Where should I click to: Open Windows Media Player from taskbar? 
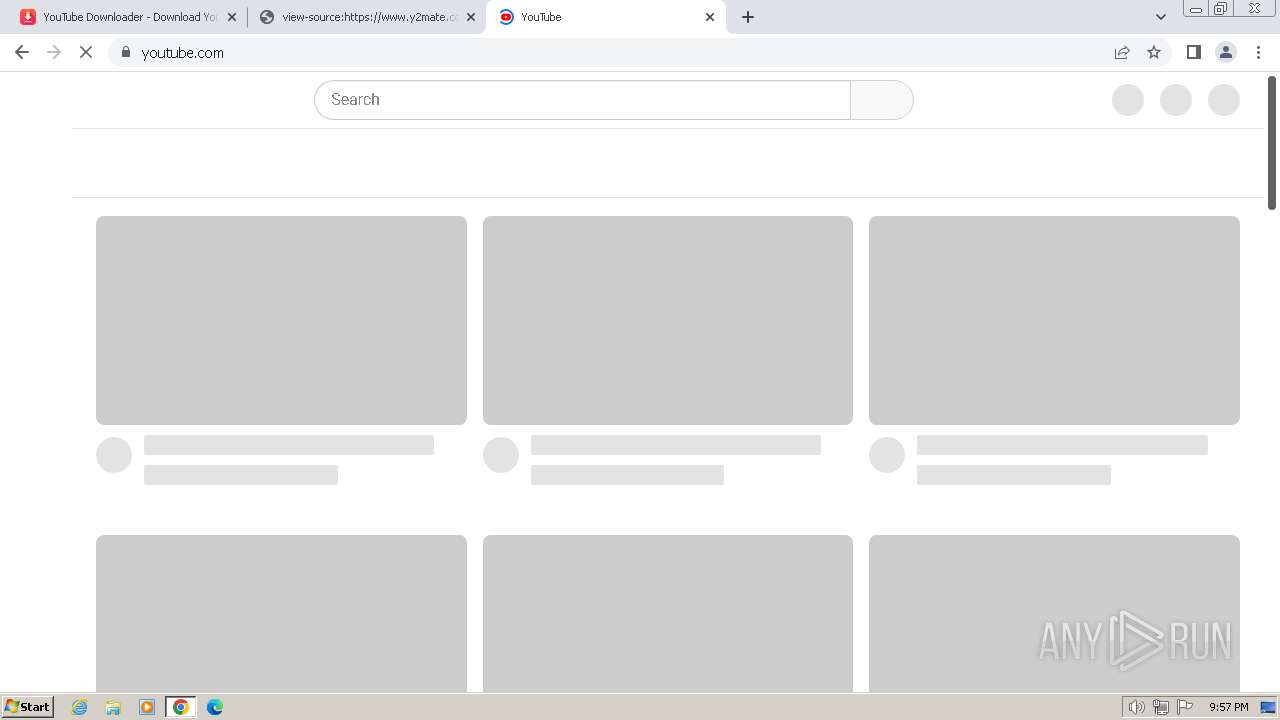tap(147, 707)
